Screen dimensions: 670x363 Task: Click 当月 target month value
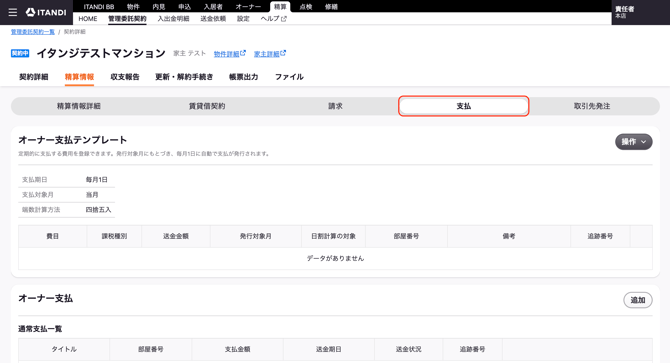92,195
